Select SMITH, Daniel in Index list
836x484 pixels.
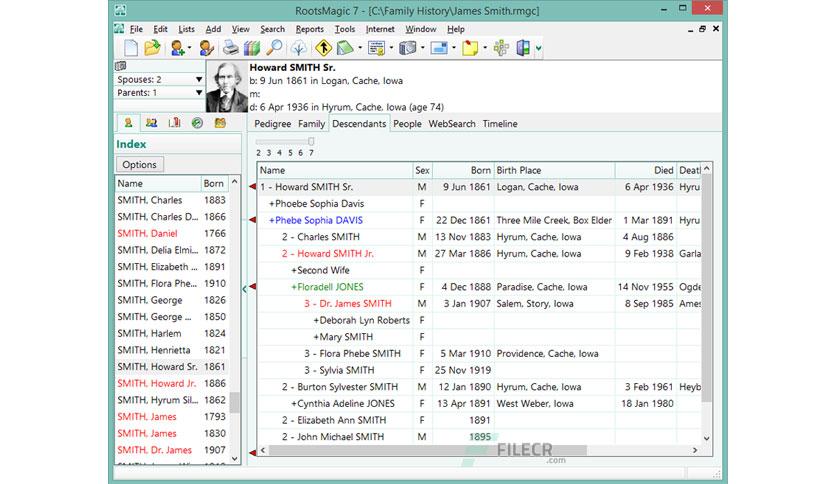pos(172,233)
